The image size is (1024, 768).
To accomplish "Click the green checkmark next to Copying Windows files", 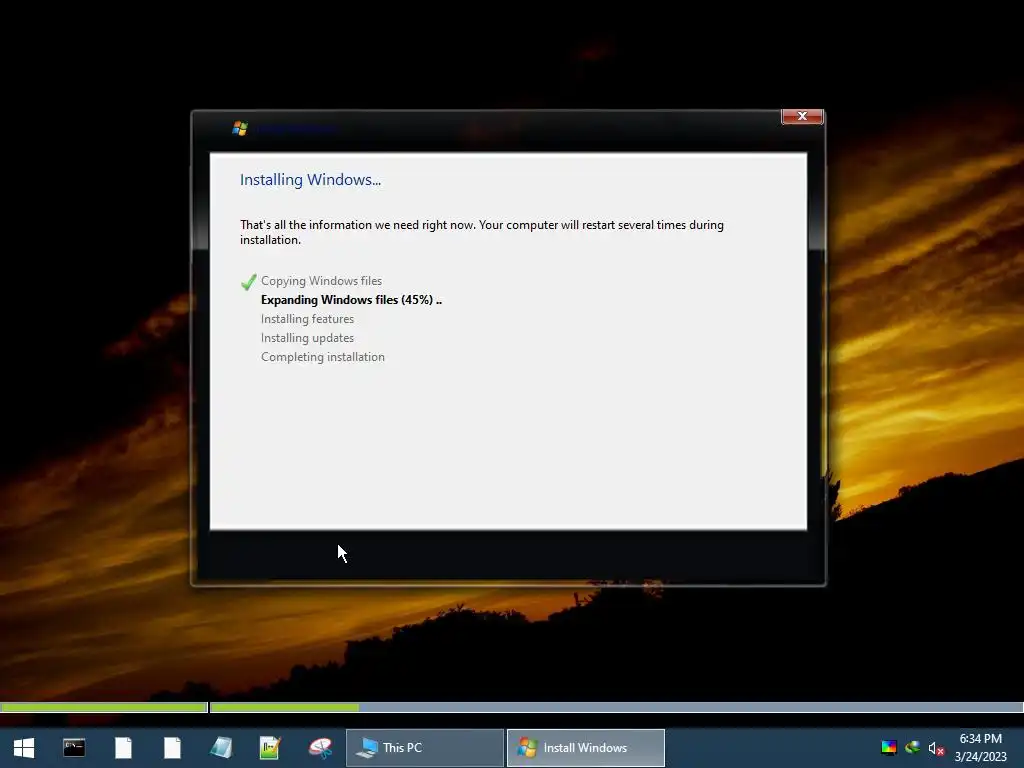I will pos(248,281).
